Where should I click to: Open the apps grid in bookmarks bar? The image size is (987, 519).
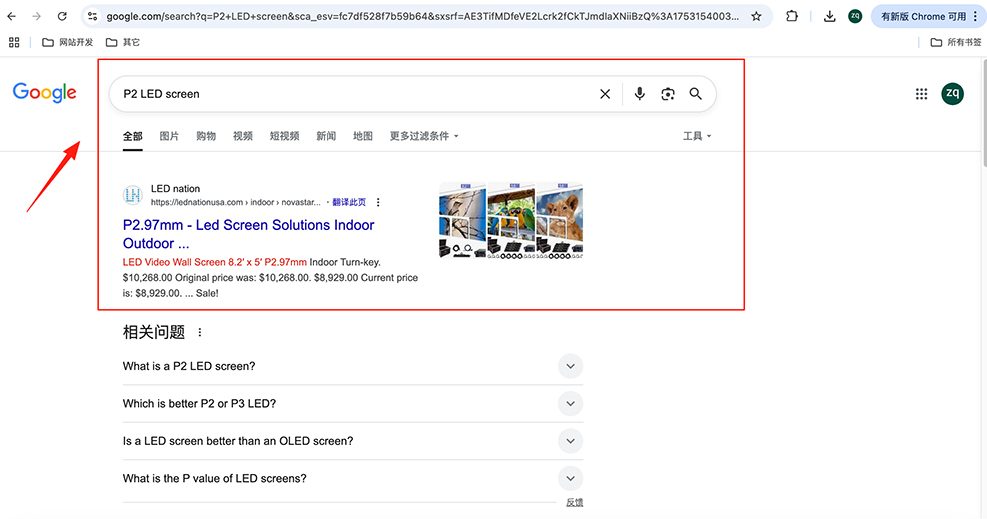(14, 42)
